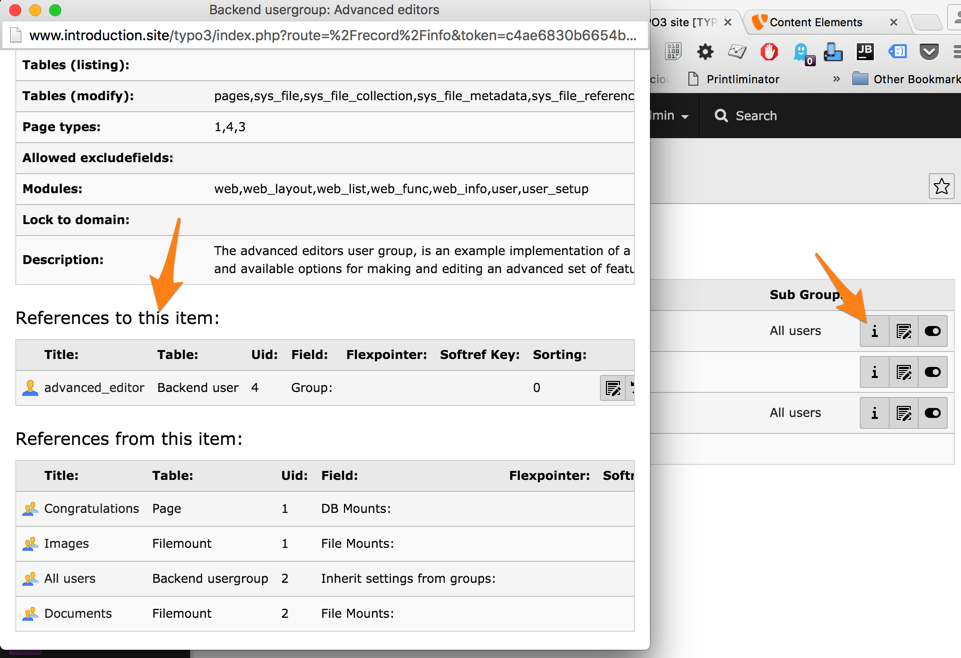
Task: Click the advanced_editor title text
Action: [94, 388]
